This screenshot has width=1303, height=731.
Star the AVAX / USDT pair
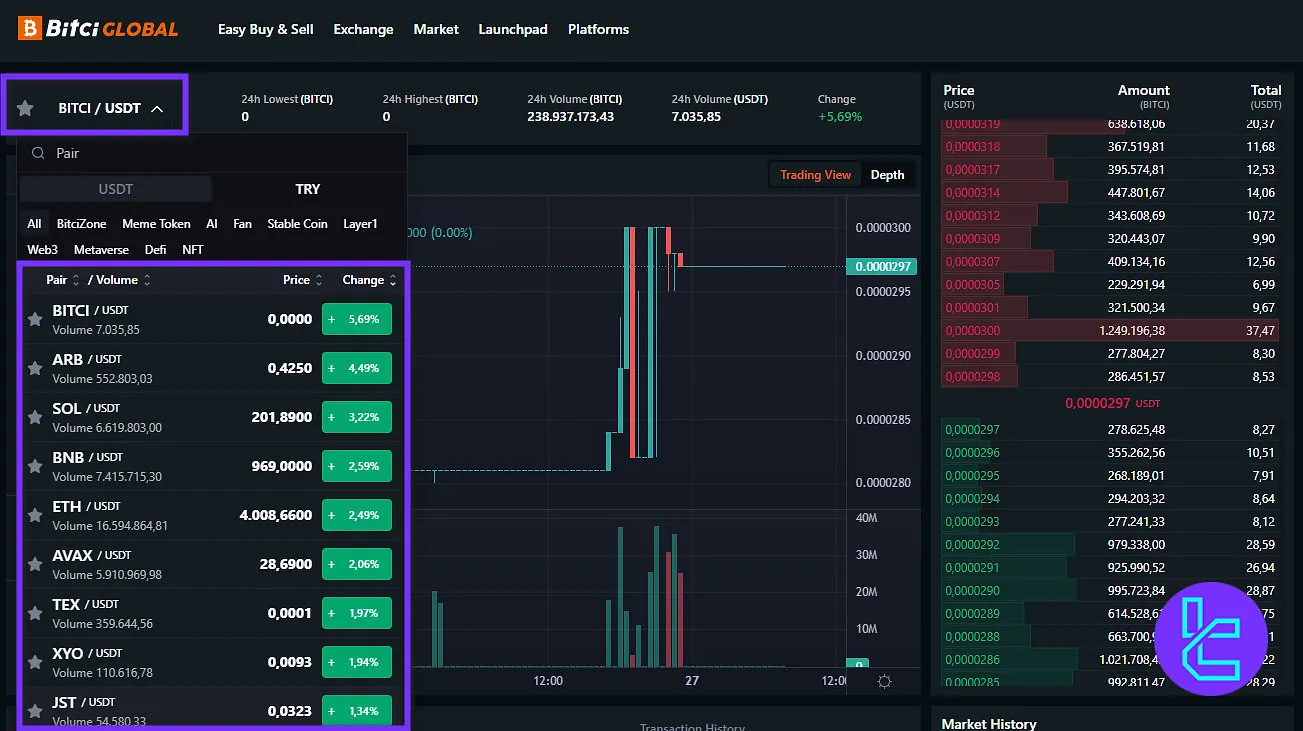point(35,564)
